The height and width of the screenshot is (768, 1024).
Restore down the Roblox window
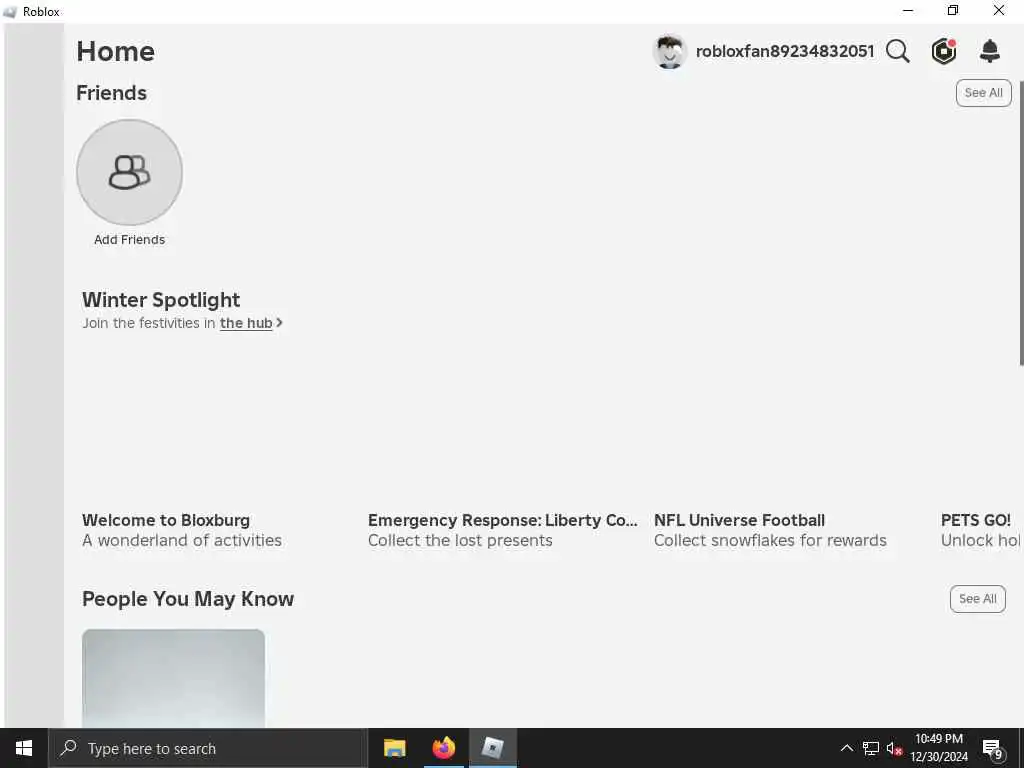953,10
